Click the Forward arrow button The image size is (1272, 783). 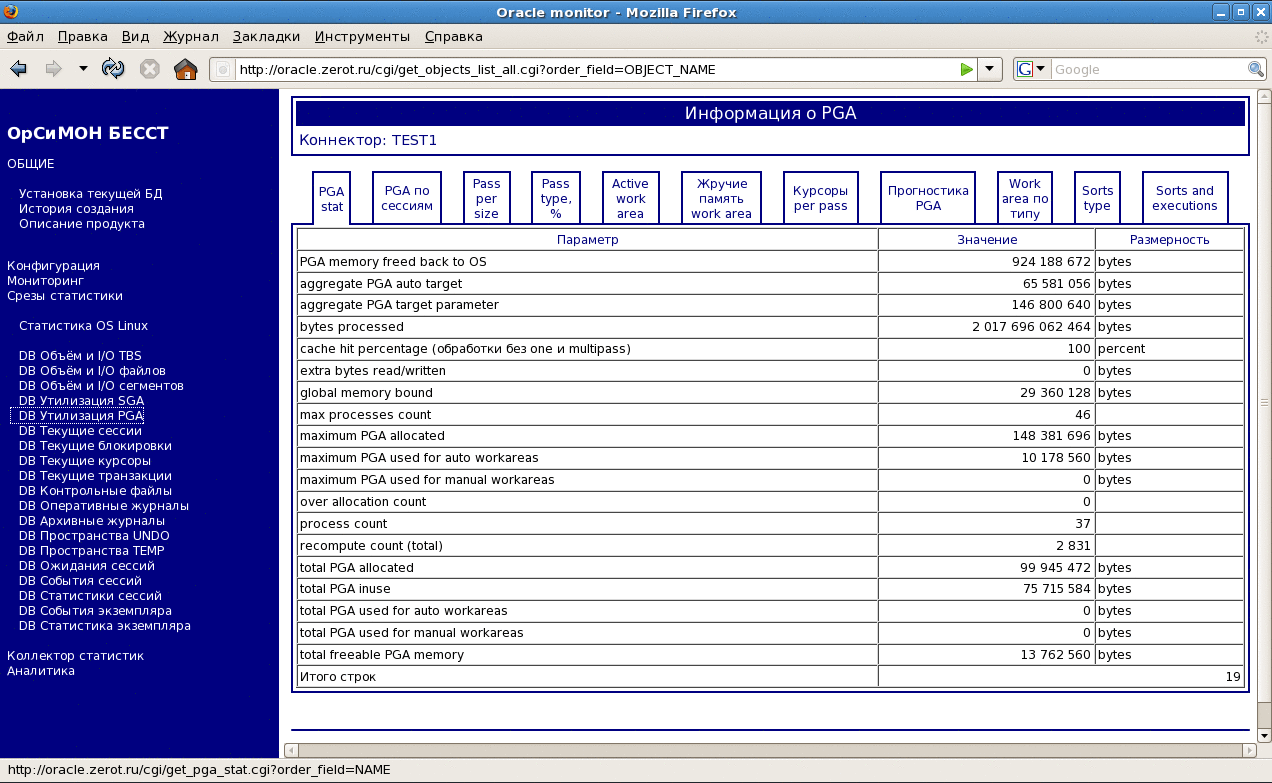click(x=53, y=69)
